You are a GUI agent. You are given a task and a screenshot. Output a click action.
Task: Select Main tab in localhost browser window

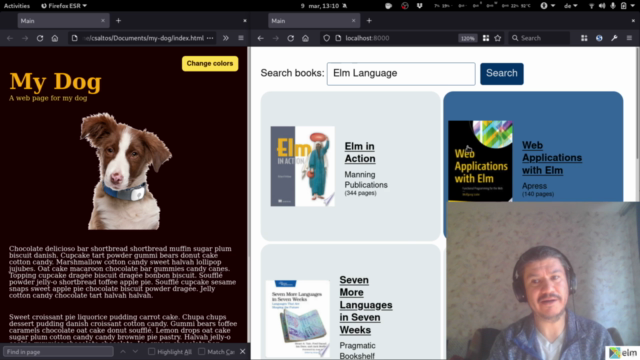point(313,20)
